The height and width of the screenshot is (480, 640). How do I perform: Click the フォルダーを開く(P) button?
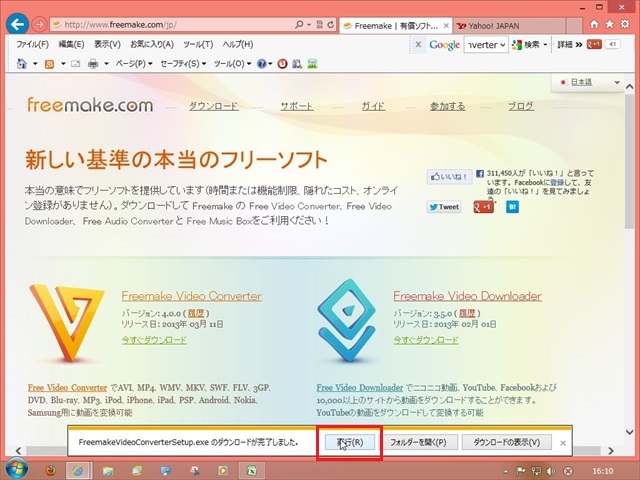coord(423,442)
